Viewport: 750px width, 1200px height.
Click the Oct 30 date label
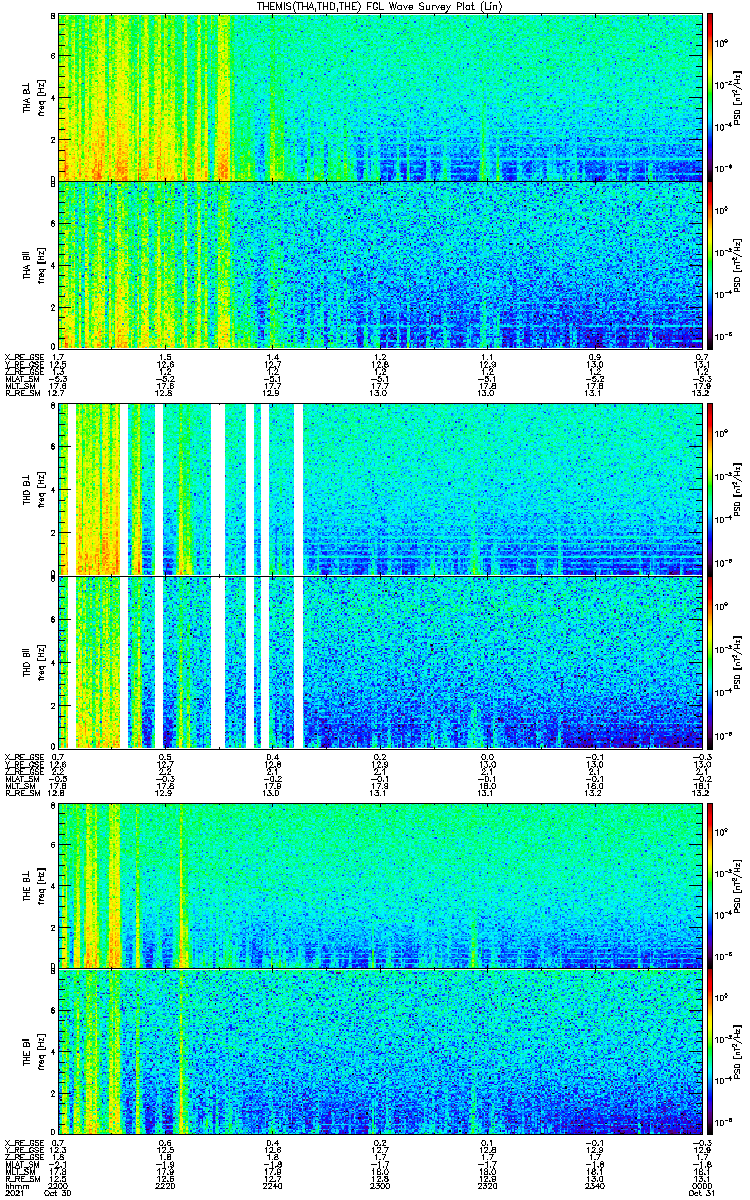pyautogui.click(x=60, y=1191)
